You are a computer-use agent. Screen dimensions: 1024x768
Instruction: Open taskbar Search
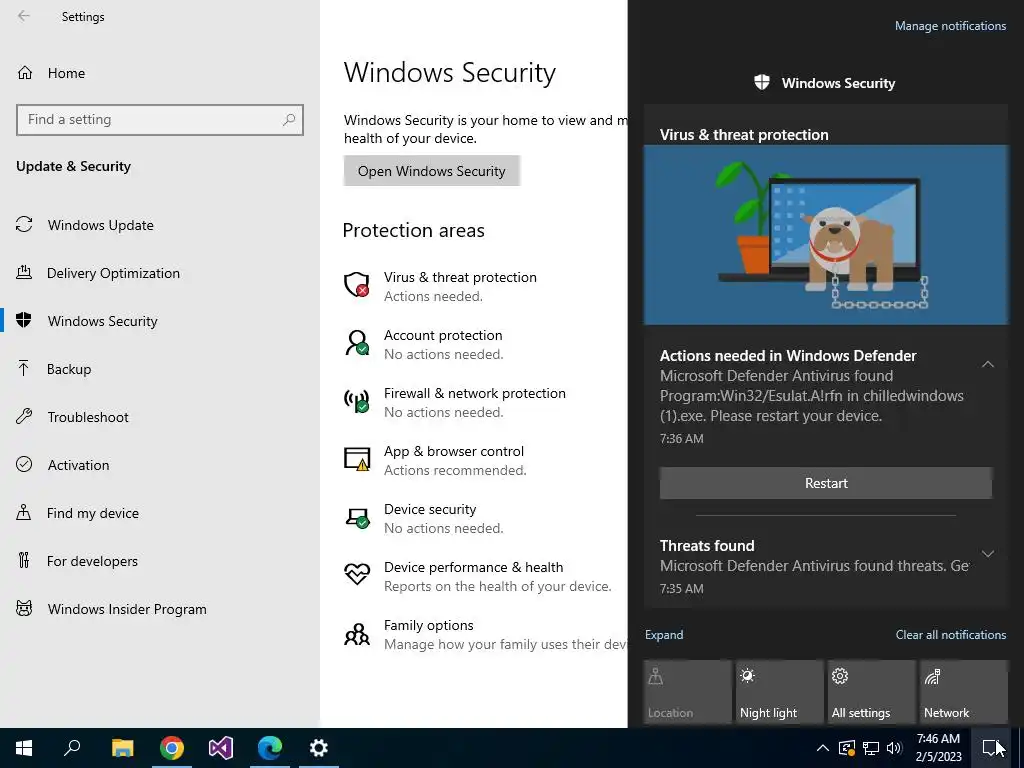click(72, 748)
